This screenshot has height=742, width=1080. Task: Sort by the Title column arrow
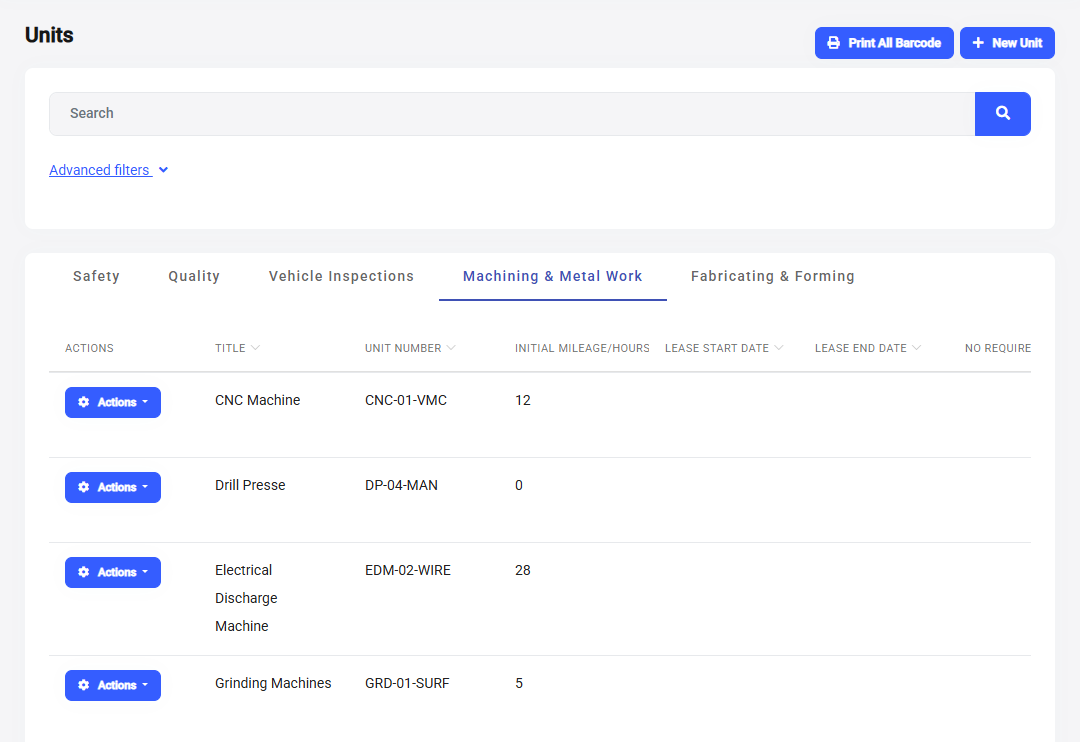[255, 348]
